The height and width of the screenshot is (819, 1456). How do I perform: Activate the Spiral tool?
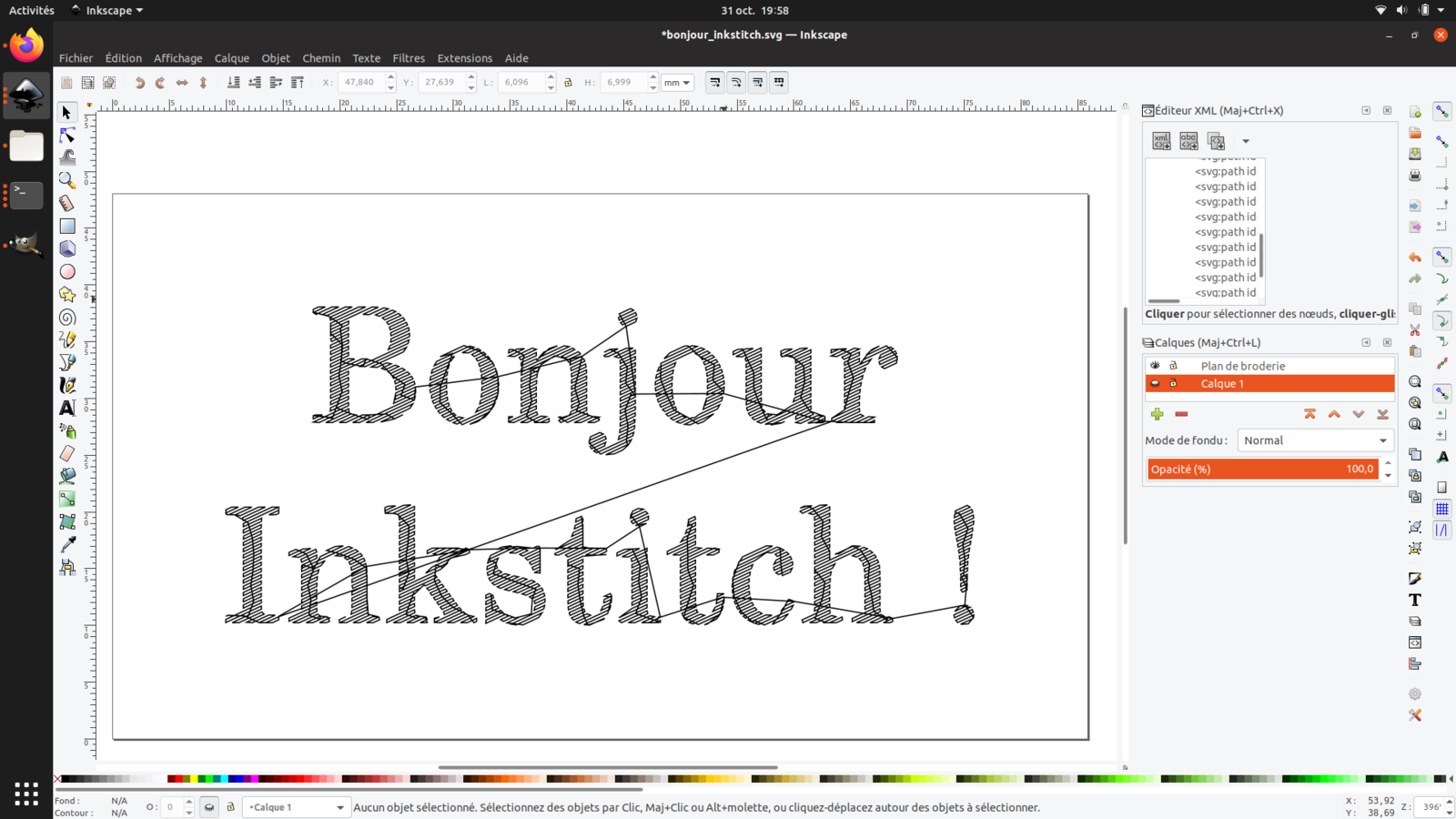pyautogui.click(x=67, y=318)
